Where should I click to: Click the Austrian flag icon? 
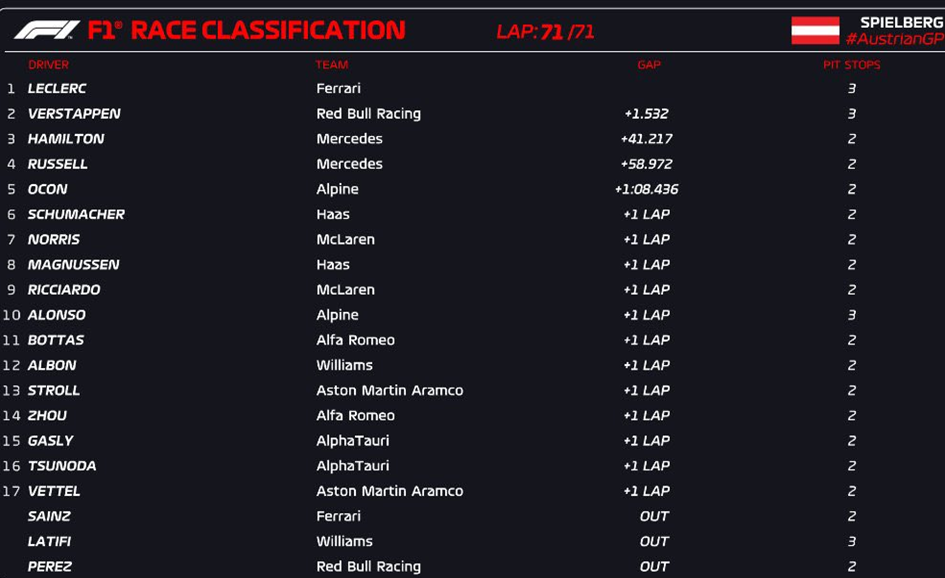point(815,30)
